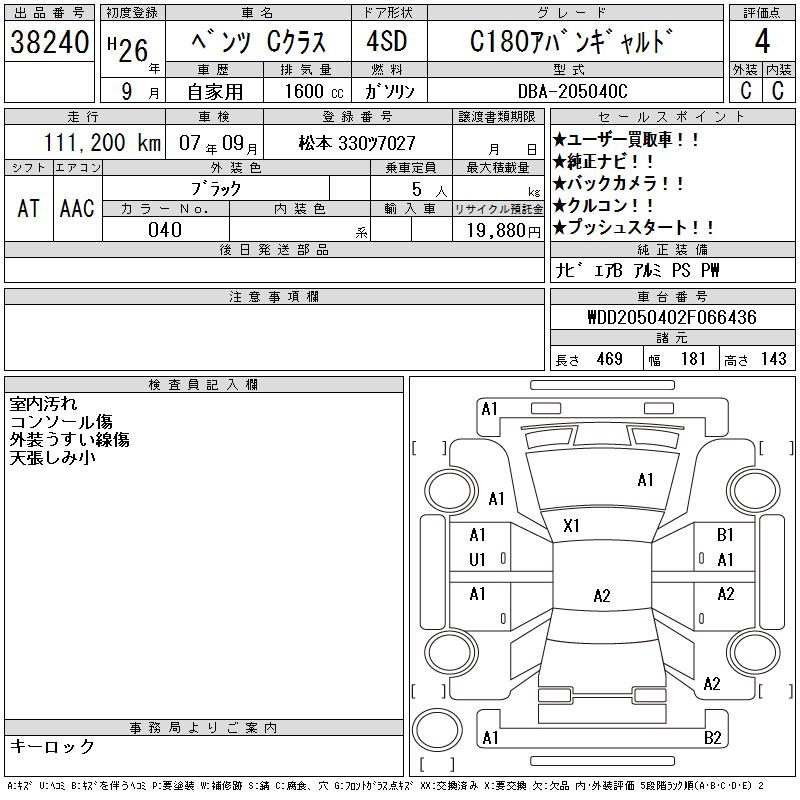Click U1 mark on left front door
The width and height of the screenshot is (800, 800).
point(477,560)
